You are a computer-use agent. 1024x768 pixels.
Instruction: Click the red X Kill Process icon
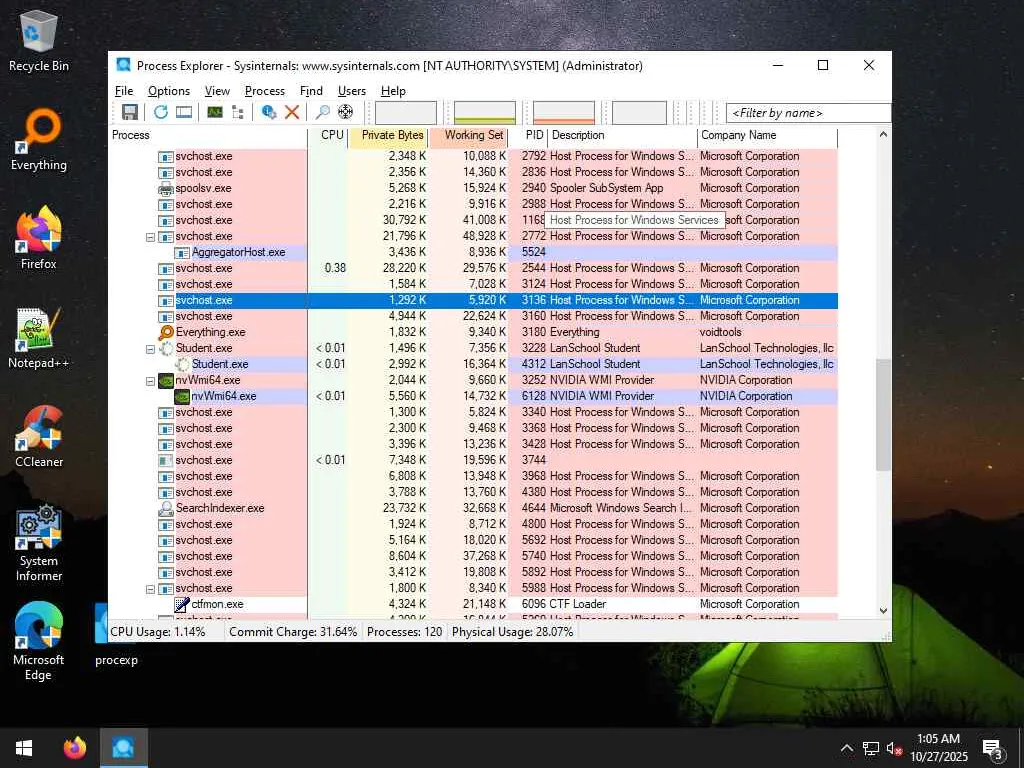tap(292, 112)
